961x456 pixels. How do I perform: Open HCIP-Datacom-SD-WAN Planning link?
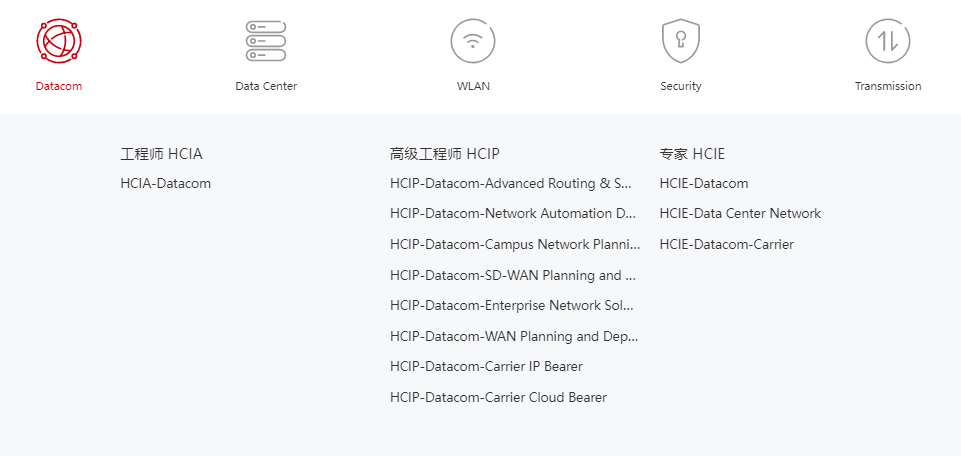(513, 275)
